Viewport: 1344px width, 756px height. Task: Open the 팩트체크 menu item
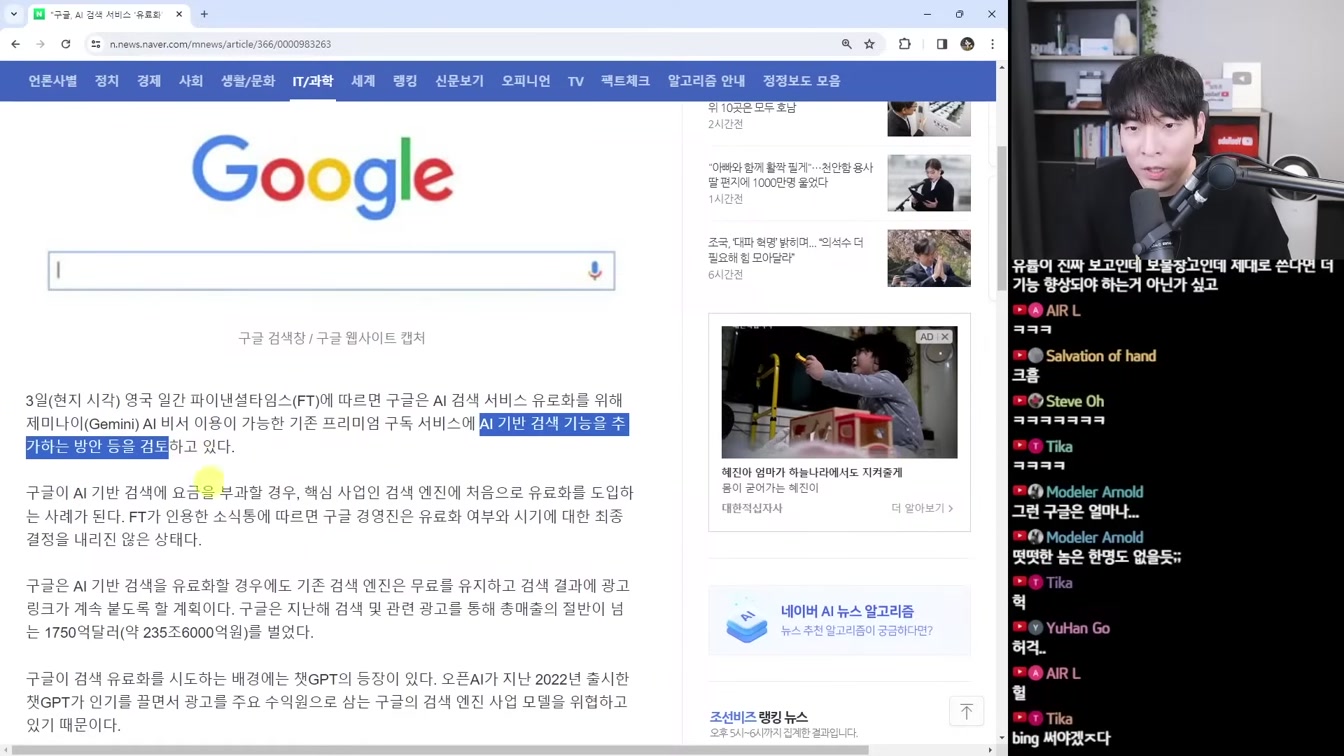click(x=625, y=81)
